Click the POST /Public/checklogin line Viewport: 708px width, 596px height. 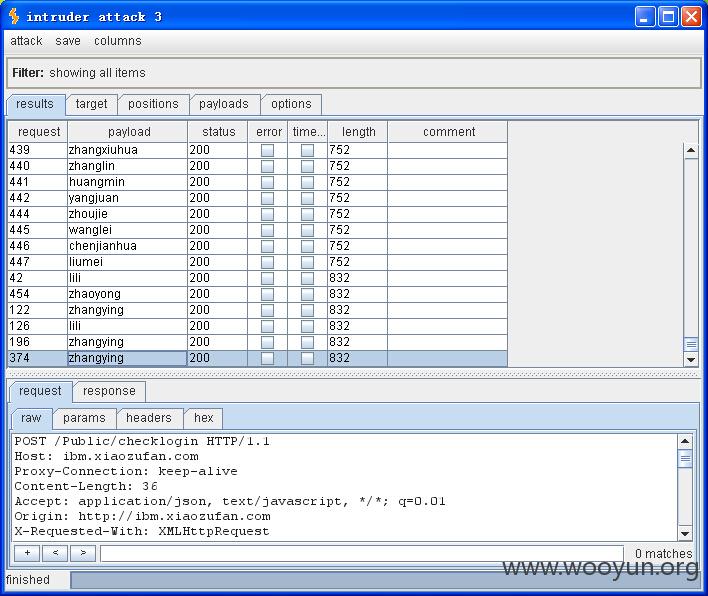tap(142, 441)
